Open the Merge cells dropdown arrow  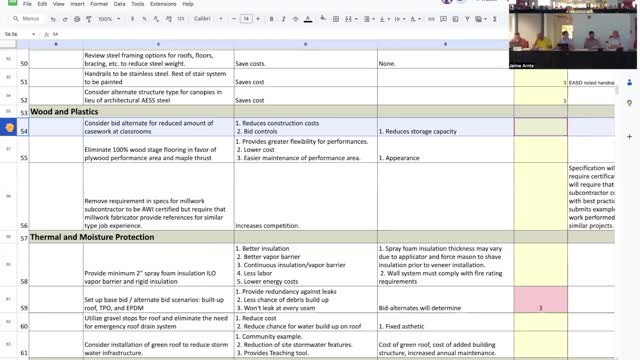point(356,19)
